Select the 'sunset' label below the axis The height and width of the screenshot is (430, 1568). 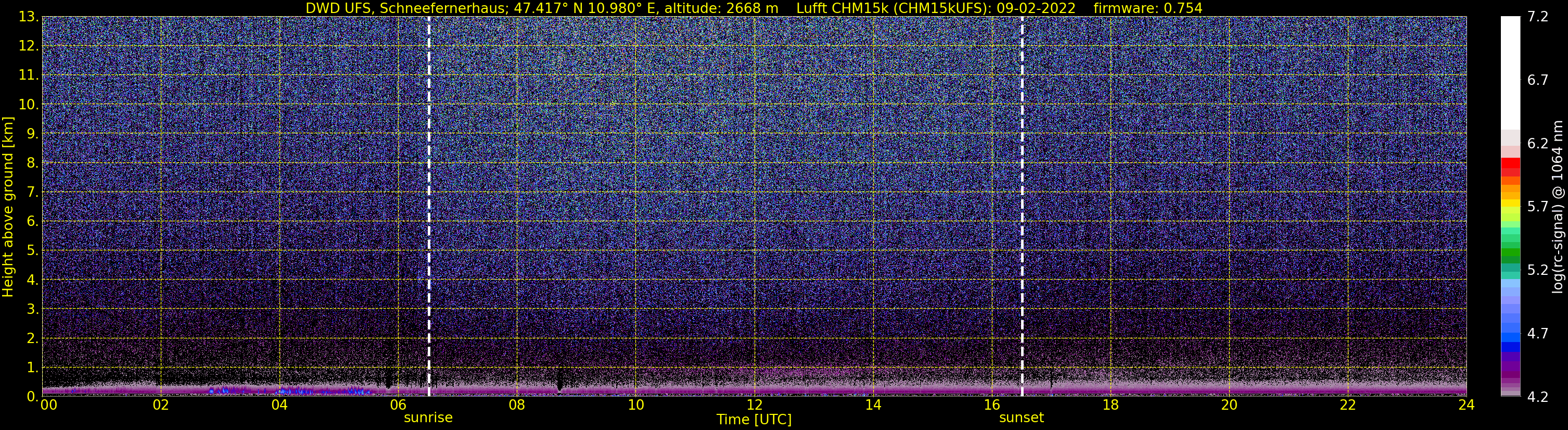click(1022, 418)
